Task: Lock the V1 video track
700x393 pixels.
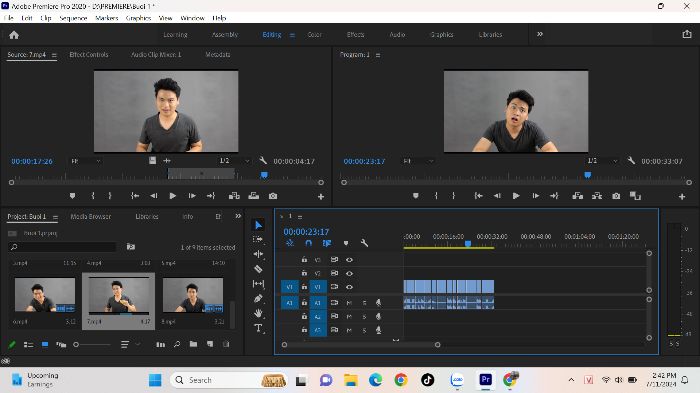Action: (x=304, y=287)
